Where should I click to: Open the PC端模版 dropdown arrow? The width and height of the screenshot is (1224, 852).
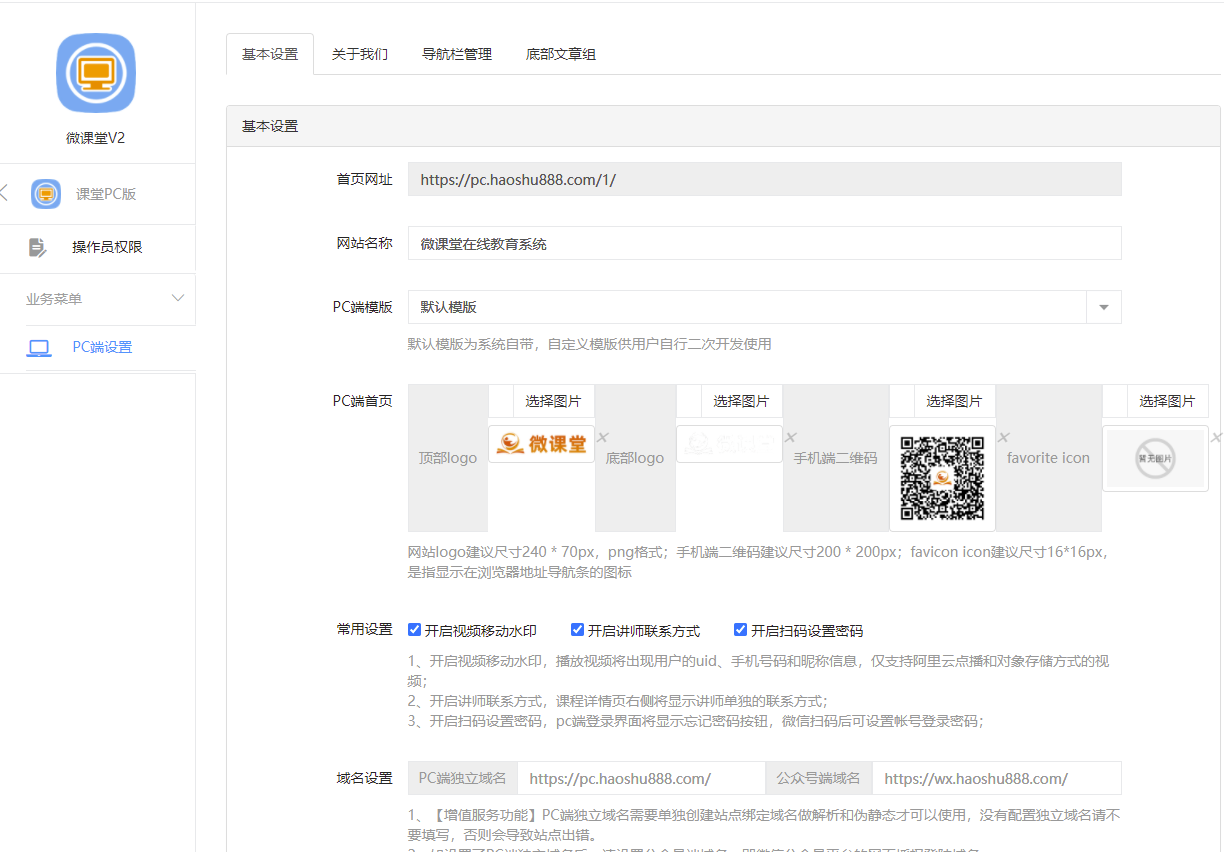1104,307
